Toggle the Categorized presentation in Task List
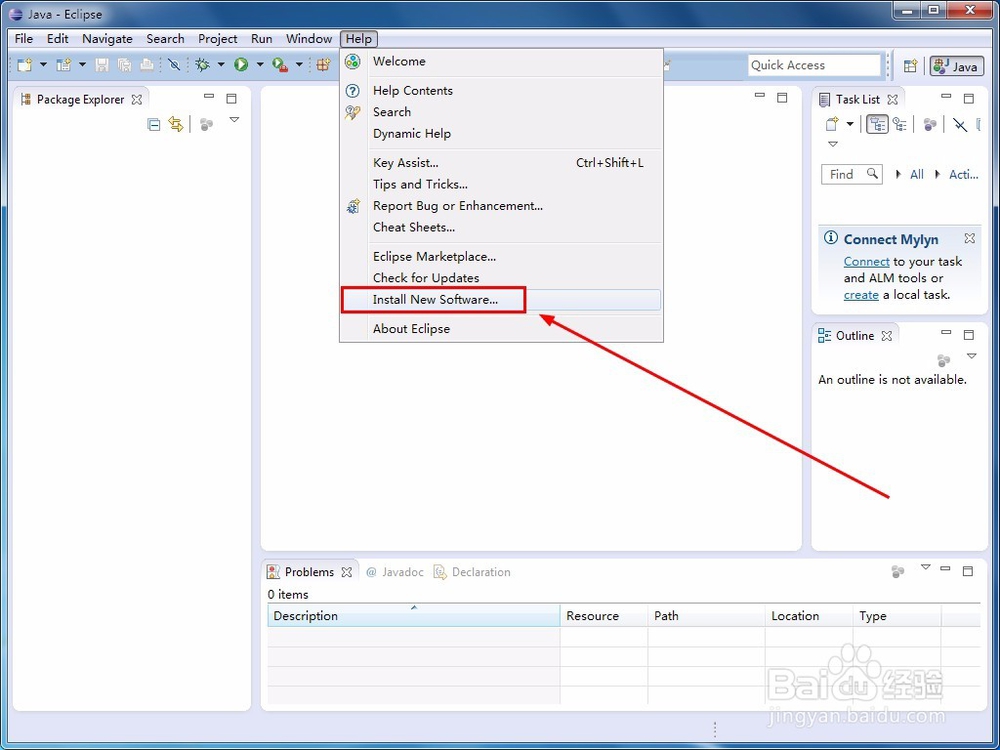 (878, 124)
